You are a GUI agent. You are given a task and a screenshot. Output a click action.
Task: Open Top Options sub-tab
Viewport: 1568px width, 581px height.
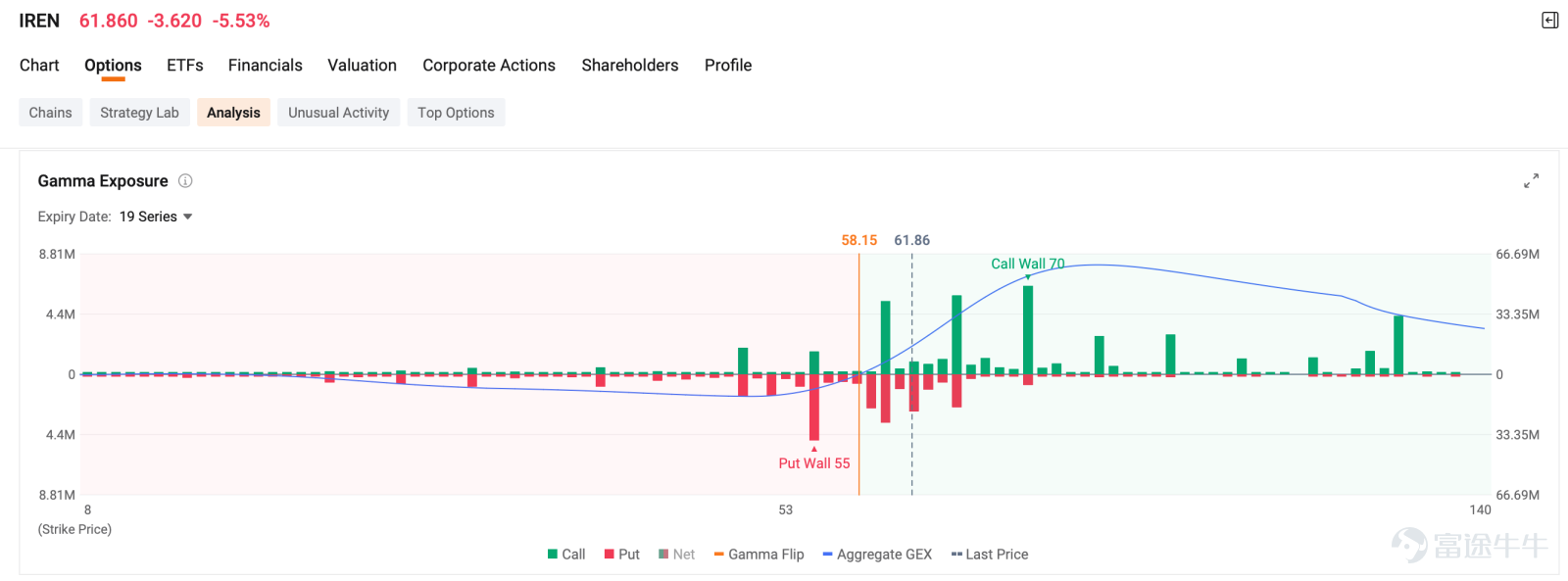pyautogui.click(x=456, y=113)
